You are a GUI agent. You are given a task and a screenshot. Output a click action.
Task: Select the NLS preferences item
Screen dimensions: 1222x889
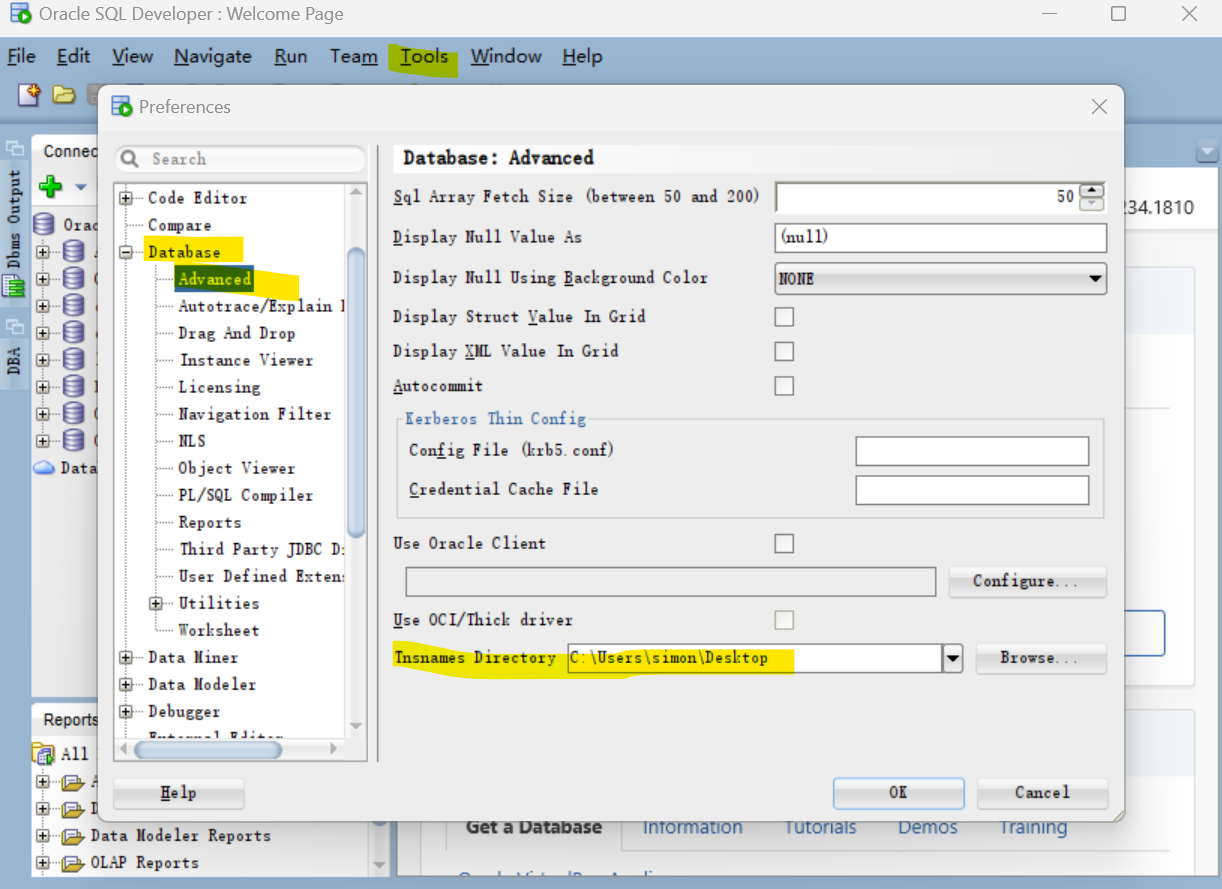(192, 441)
